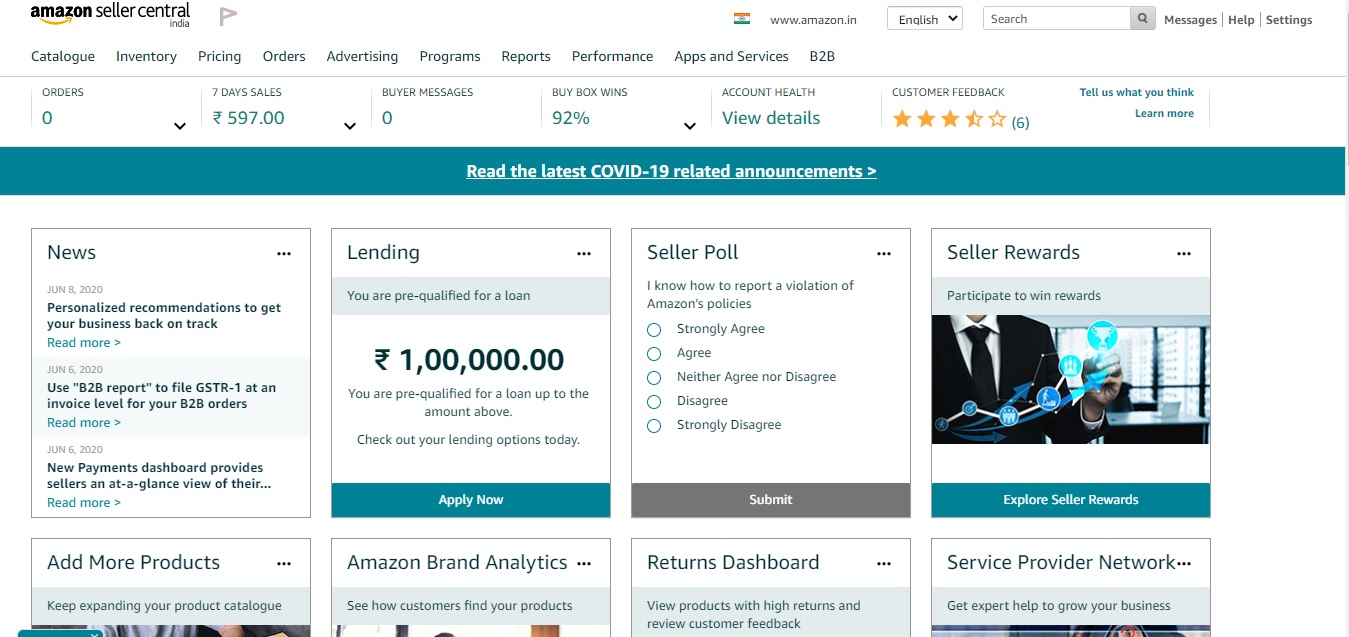The width and height of the screenshot is (1349, 637).
Task: Open Add More Products three-dot menu
Action: (x=284, y=564)
